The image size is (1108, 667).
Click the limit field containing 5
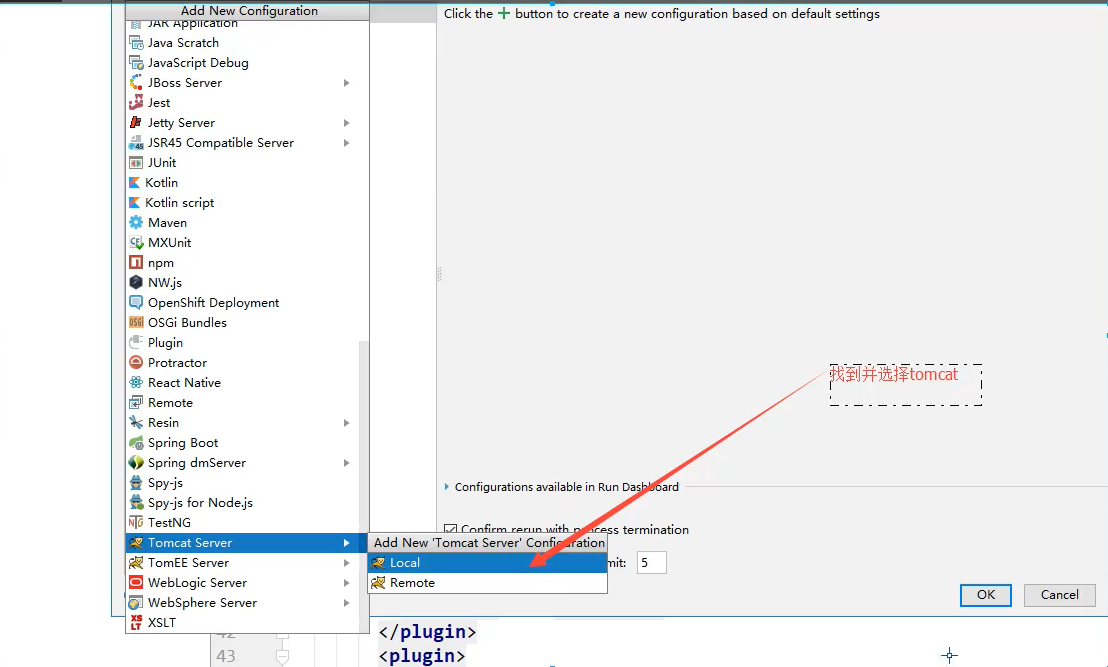(x=652, y=563)
